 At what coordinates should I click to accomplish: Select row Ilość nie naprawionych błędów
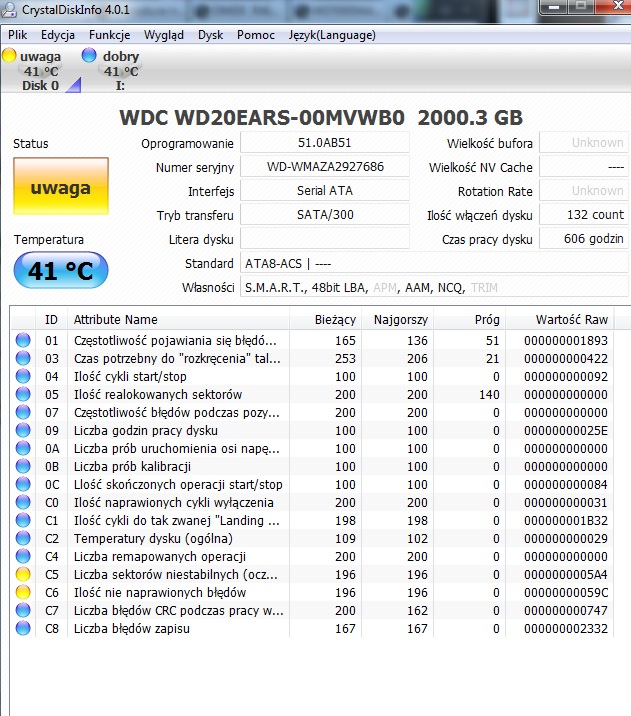[312, 592]
